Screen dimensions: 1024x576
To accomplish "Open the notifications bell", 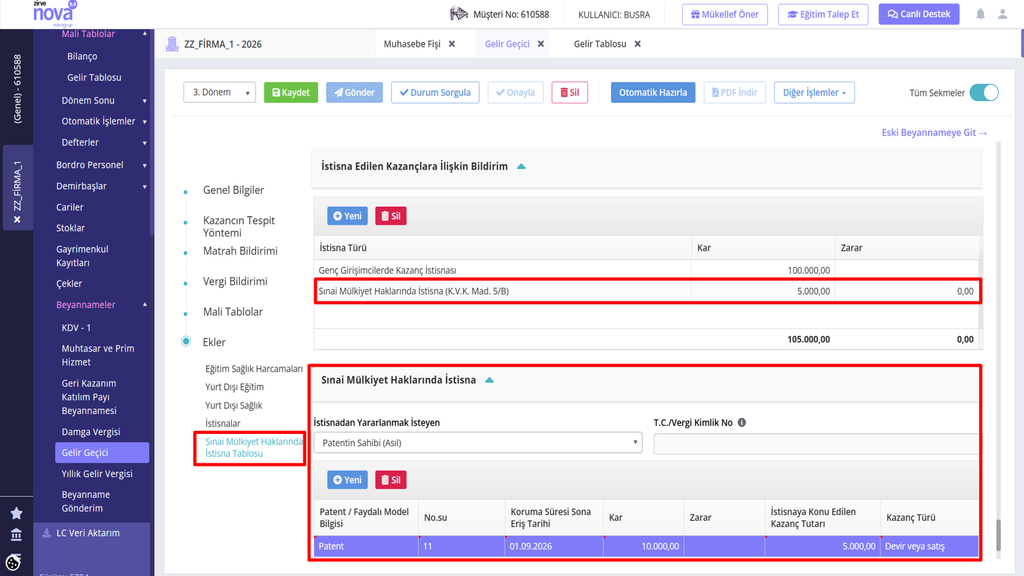I will 980,14.
